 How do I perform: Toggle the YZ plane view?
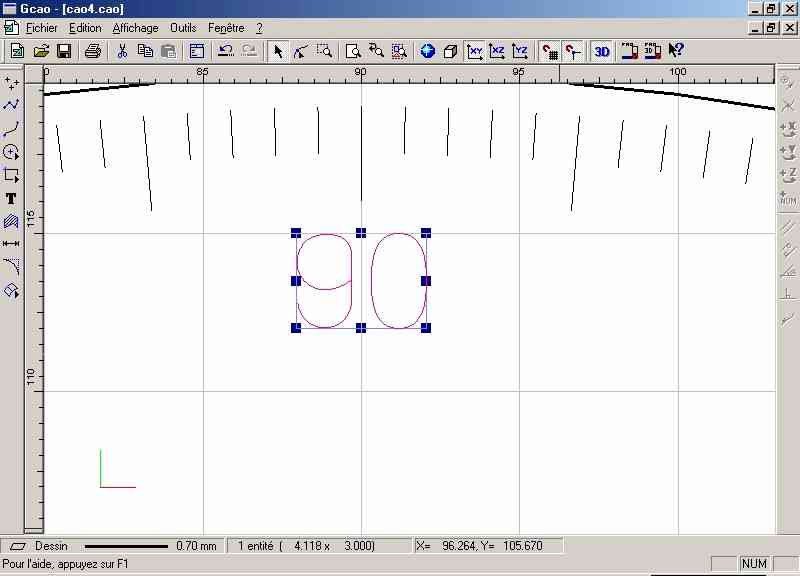(x=520, y=51)
